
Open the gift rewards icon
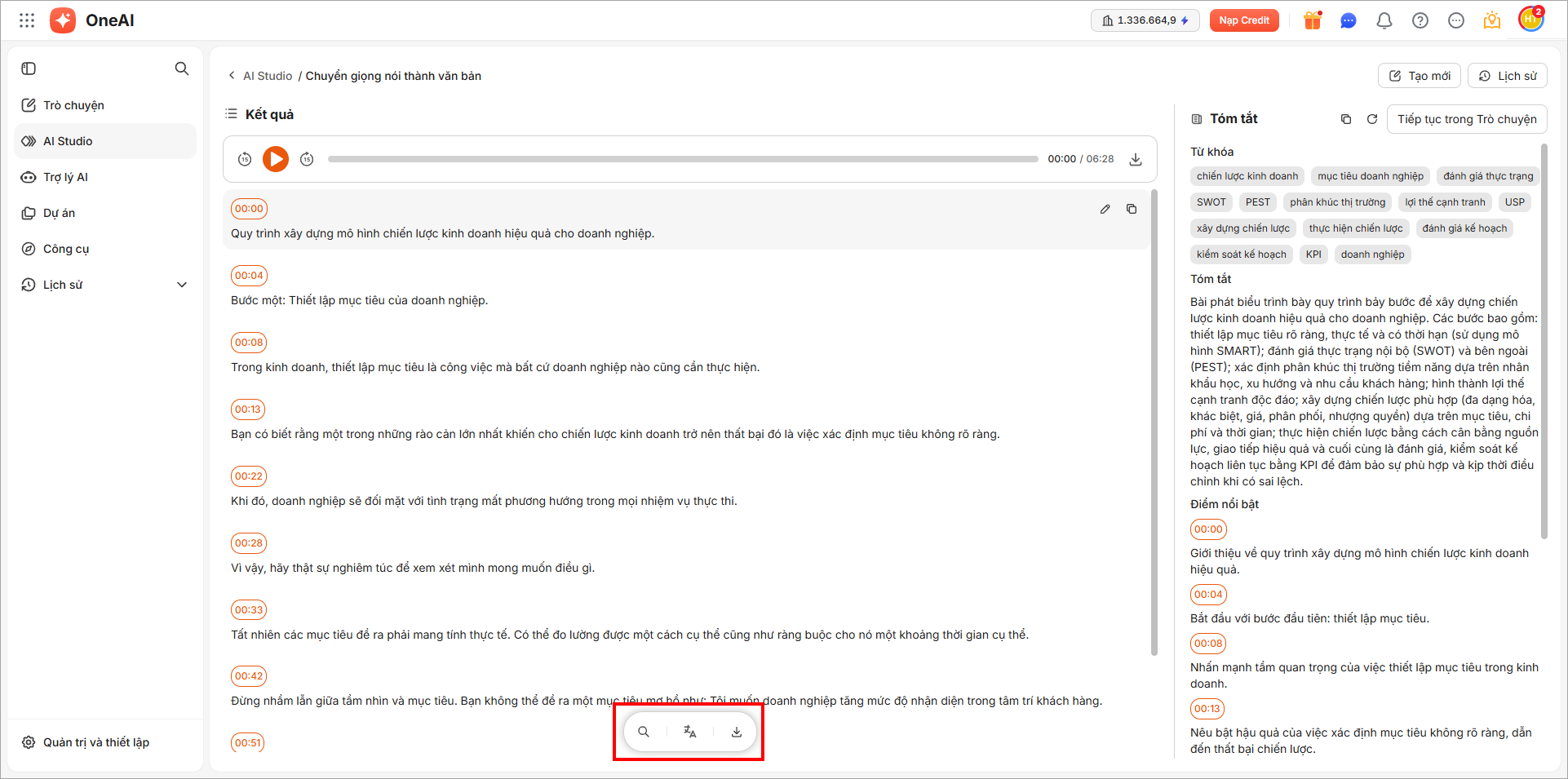pyautogui.click(x=1313, y=20)
